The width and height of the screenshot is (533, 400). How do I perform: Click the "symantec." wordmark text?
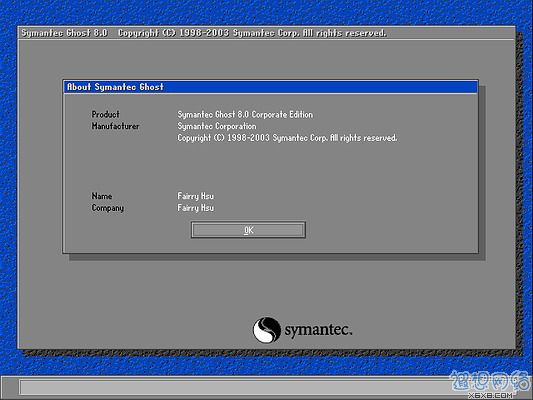coord(318,330)
